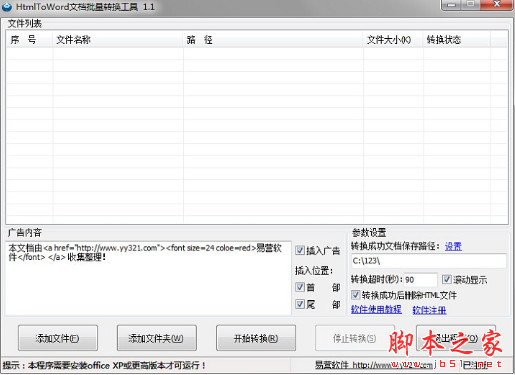Open the 软件使用教程 link
Screen dimensions: 515x375
(x=376, y=310)
